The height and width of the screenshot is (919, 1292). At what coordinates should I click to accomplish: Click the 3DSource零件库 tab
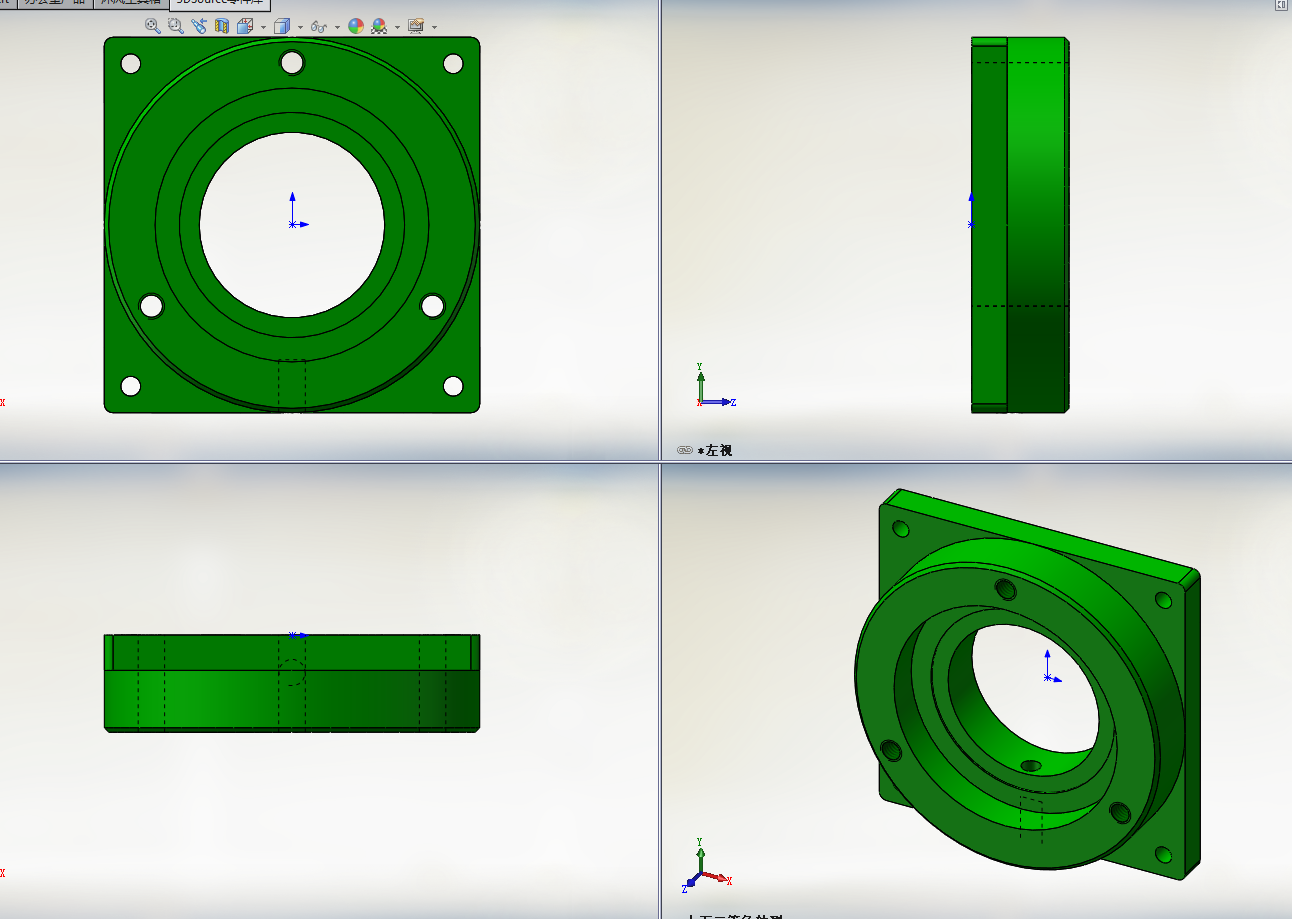(220, 4)
